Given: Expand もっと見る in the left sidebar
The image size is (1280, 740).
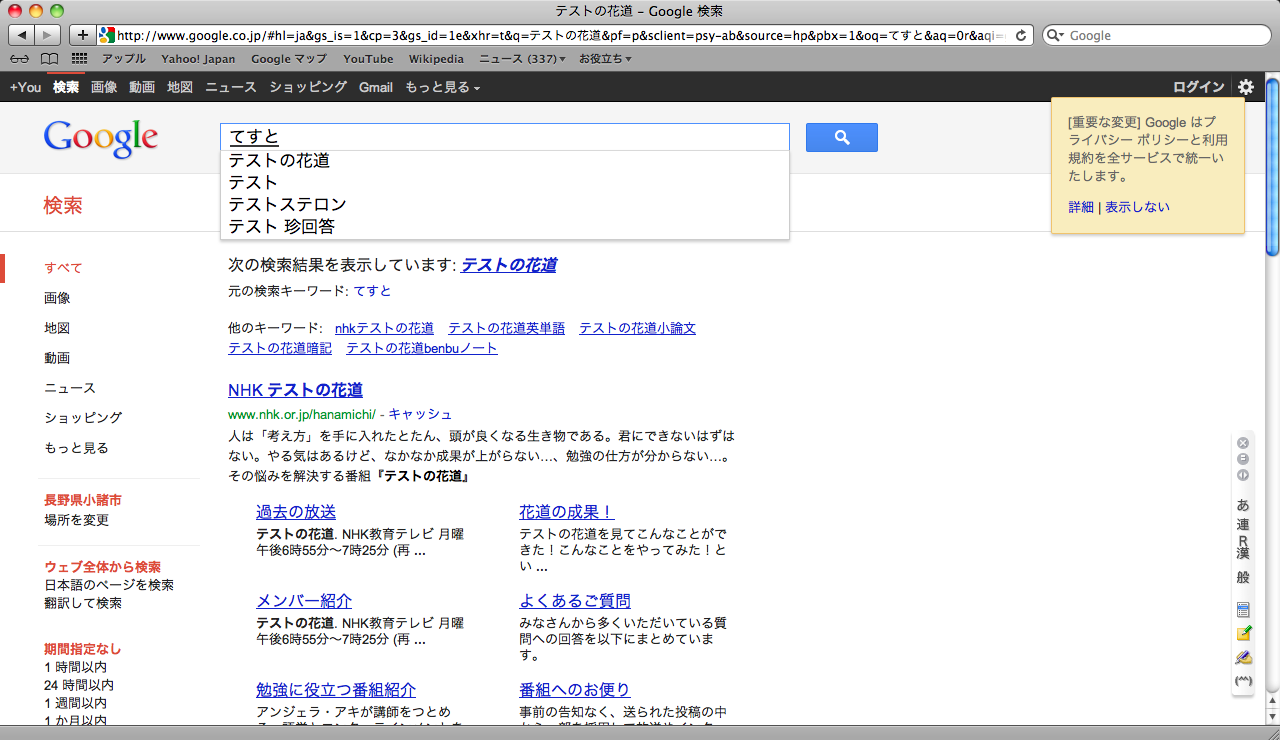Looking at the screenshot, I should [76, 448].
